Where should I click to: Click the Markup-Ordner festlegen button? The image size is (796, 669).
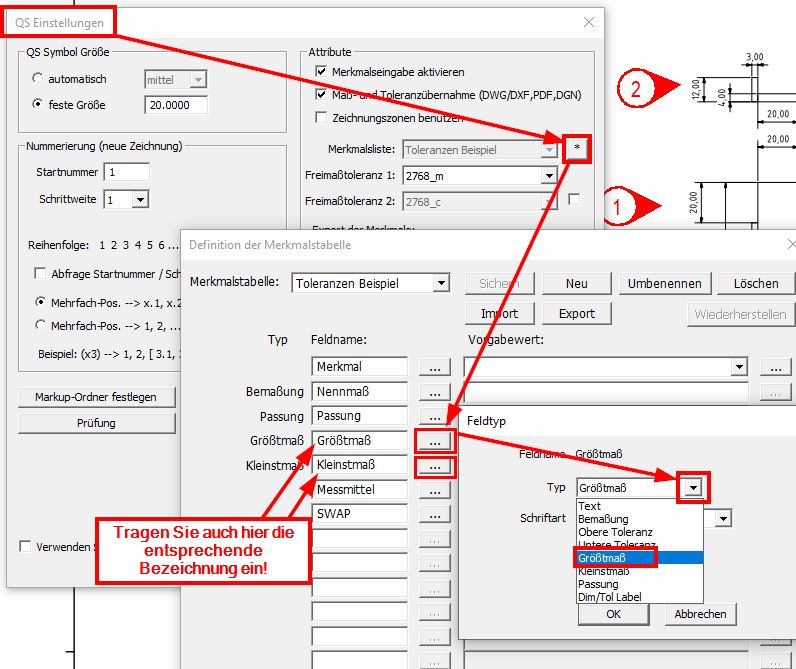pyautogui.click(x=96, y=397)
